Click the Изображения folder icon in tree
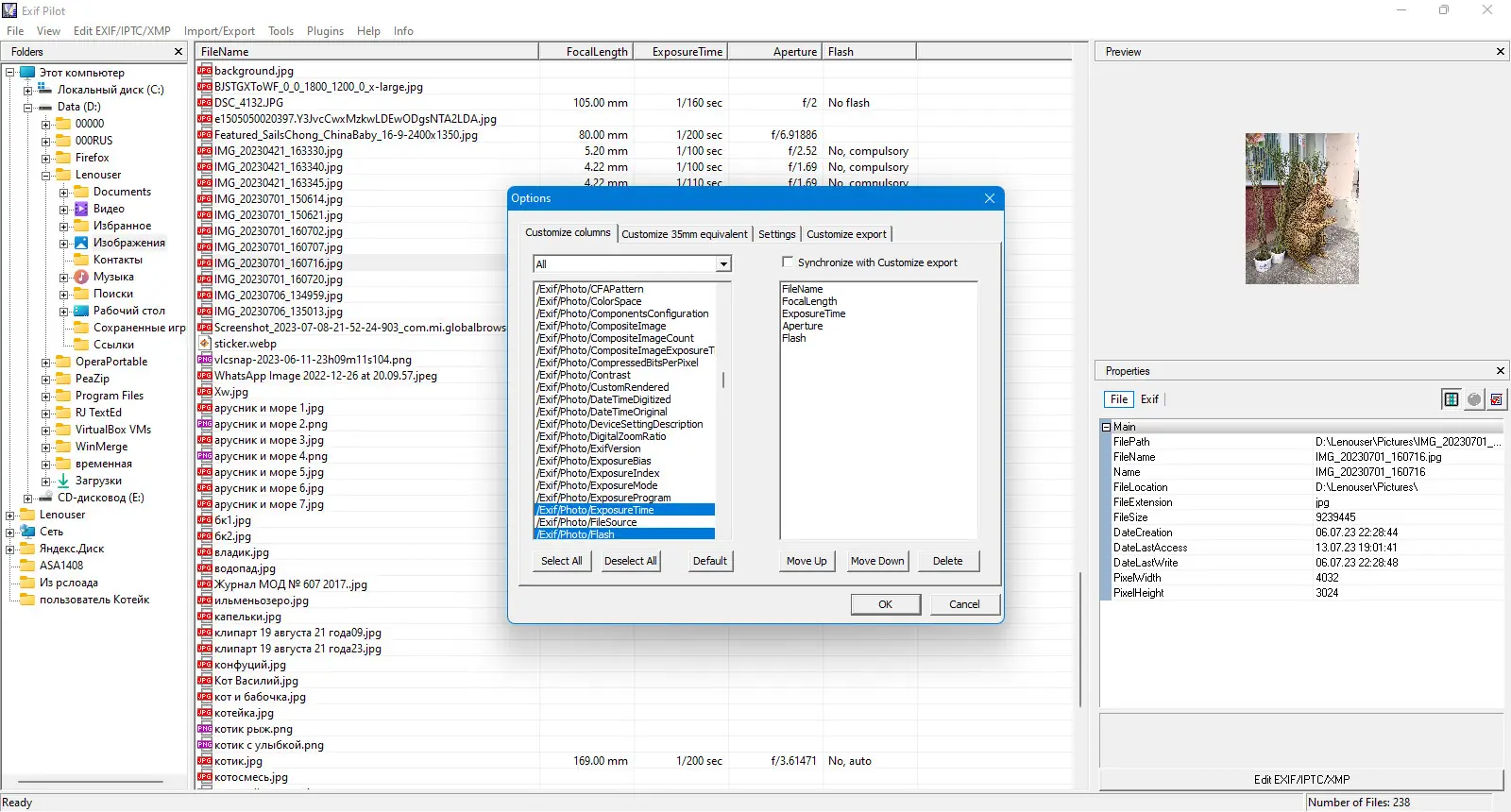The height and width of the screenshot is (812, 1511). point(81,243)
